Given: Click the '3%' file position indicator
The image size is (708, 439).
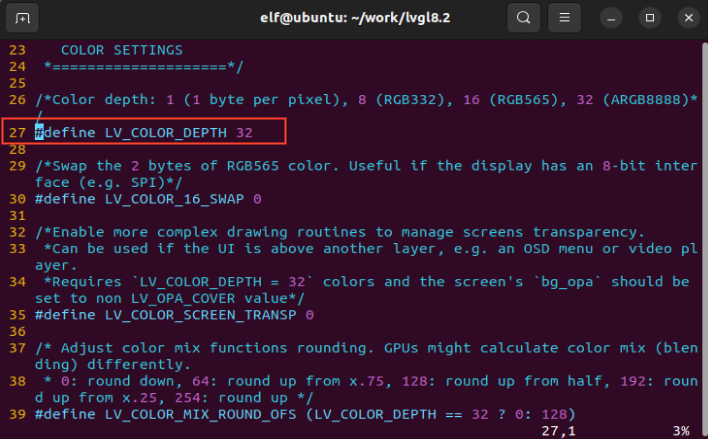Looking at the screenshot, I should point(681,431).
